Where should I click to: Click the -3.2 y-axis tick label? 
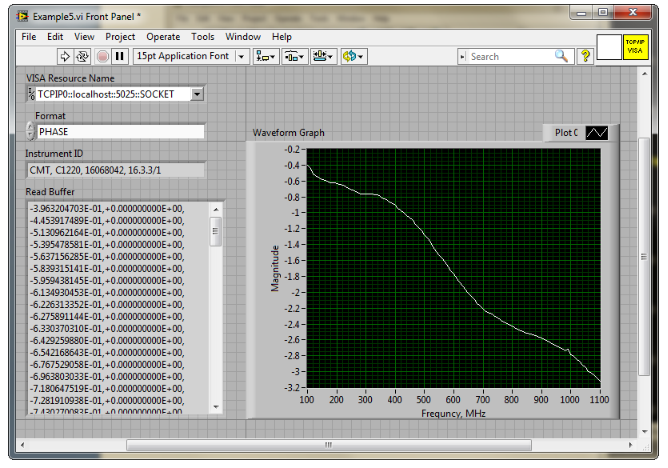pyautogui.click(x=292, y=388)
